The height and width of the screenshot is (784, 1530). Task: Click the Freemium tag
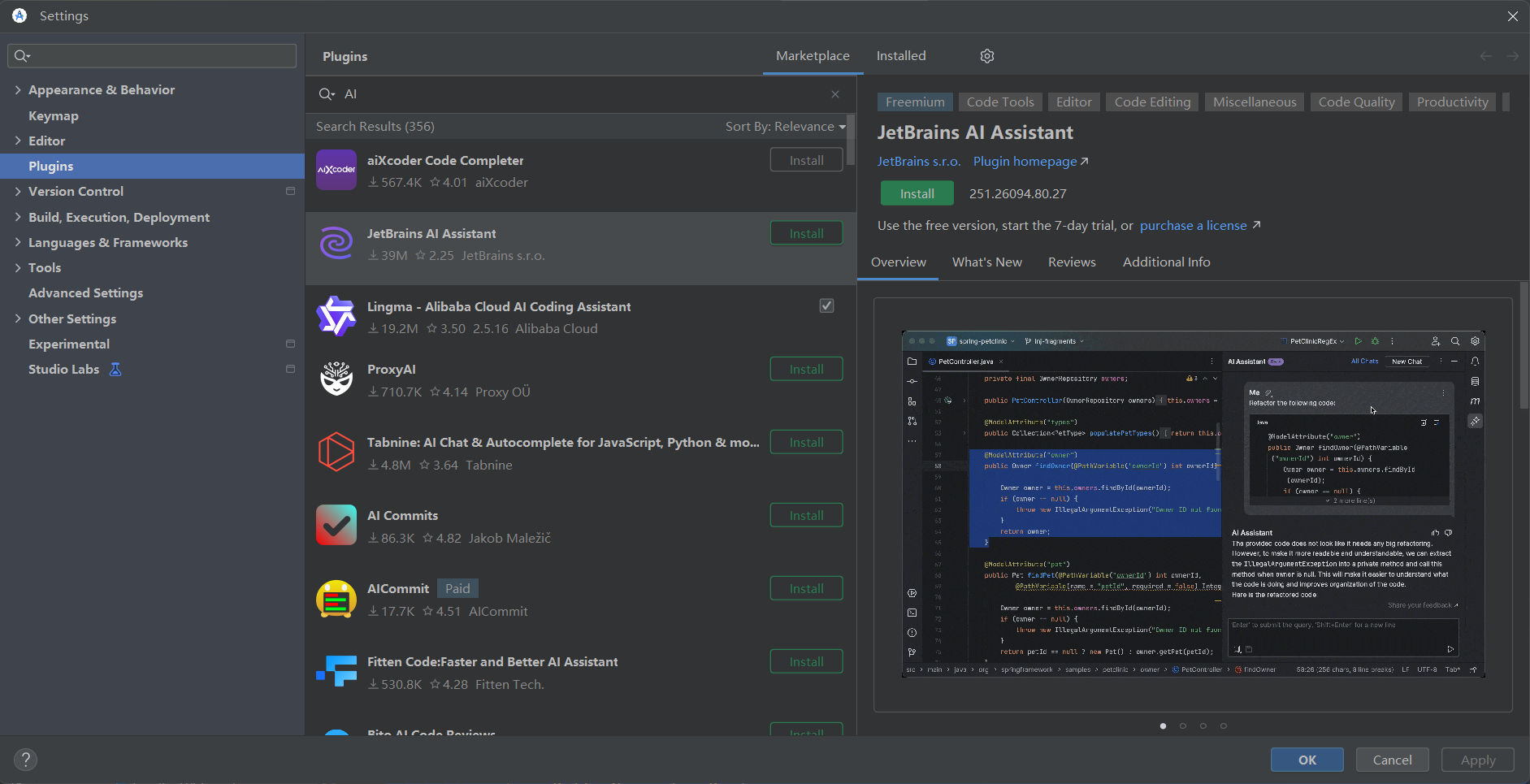915,102
